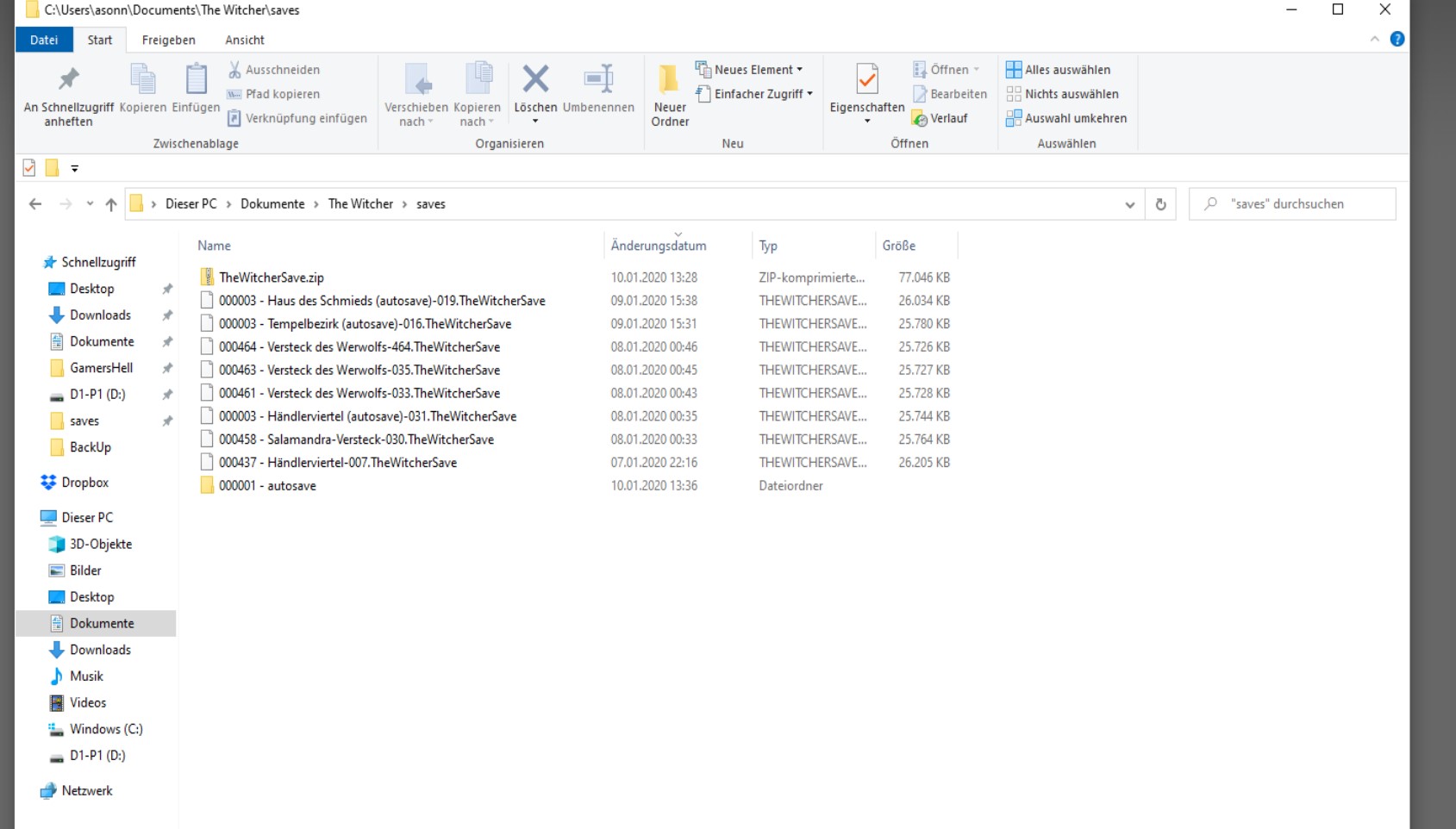The height and width of the screenshot is (829, 1456).
Task: Pin to Quick Access (An Schnellzugriff anheften)
Action: [69, 95]
